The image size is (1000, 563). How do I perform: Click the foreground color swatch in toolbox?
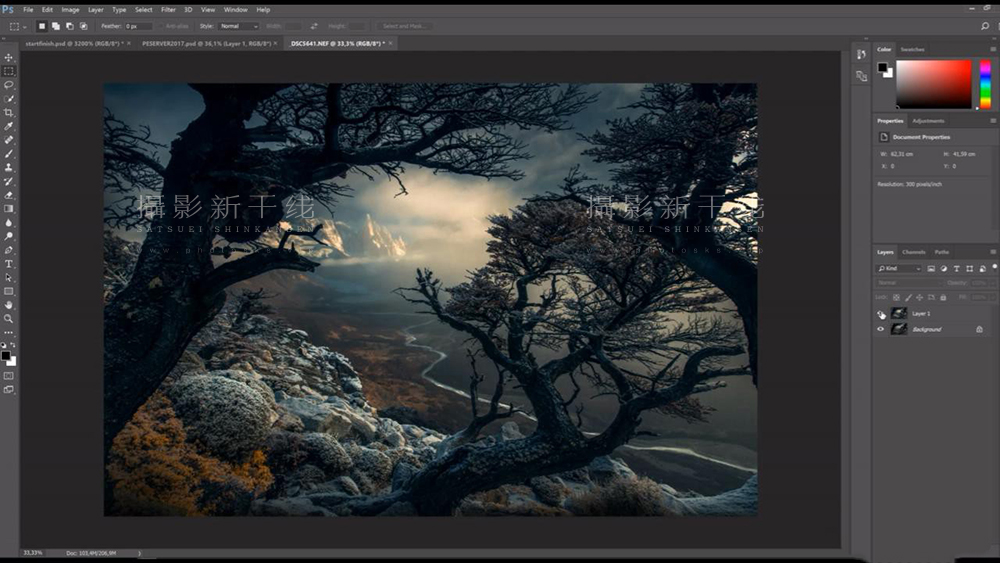pyautogui.click(x=6, y=356)
